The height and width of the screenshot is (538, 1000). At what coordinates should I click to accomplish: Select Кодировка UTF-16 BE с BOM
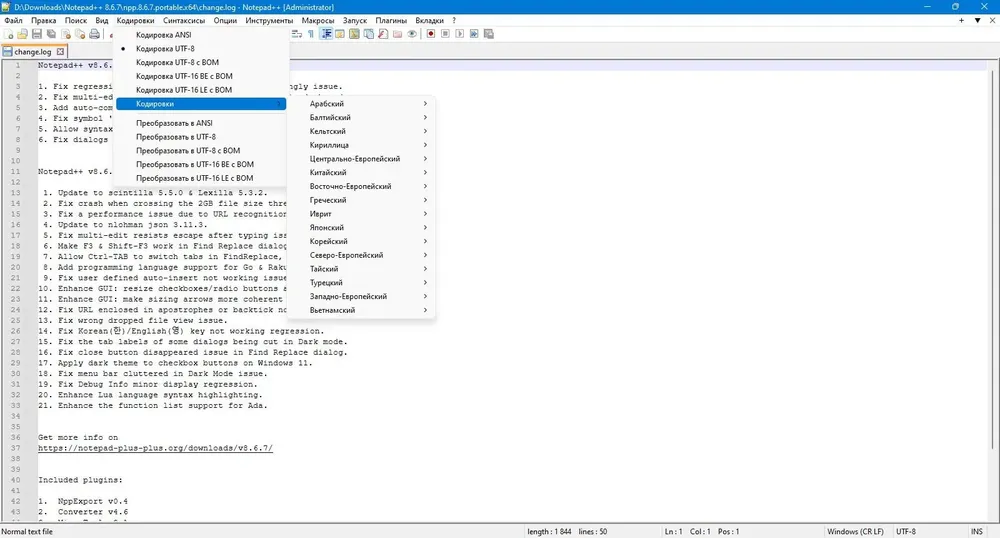point(201,76)
